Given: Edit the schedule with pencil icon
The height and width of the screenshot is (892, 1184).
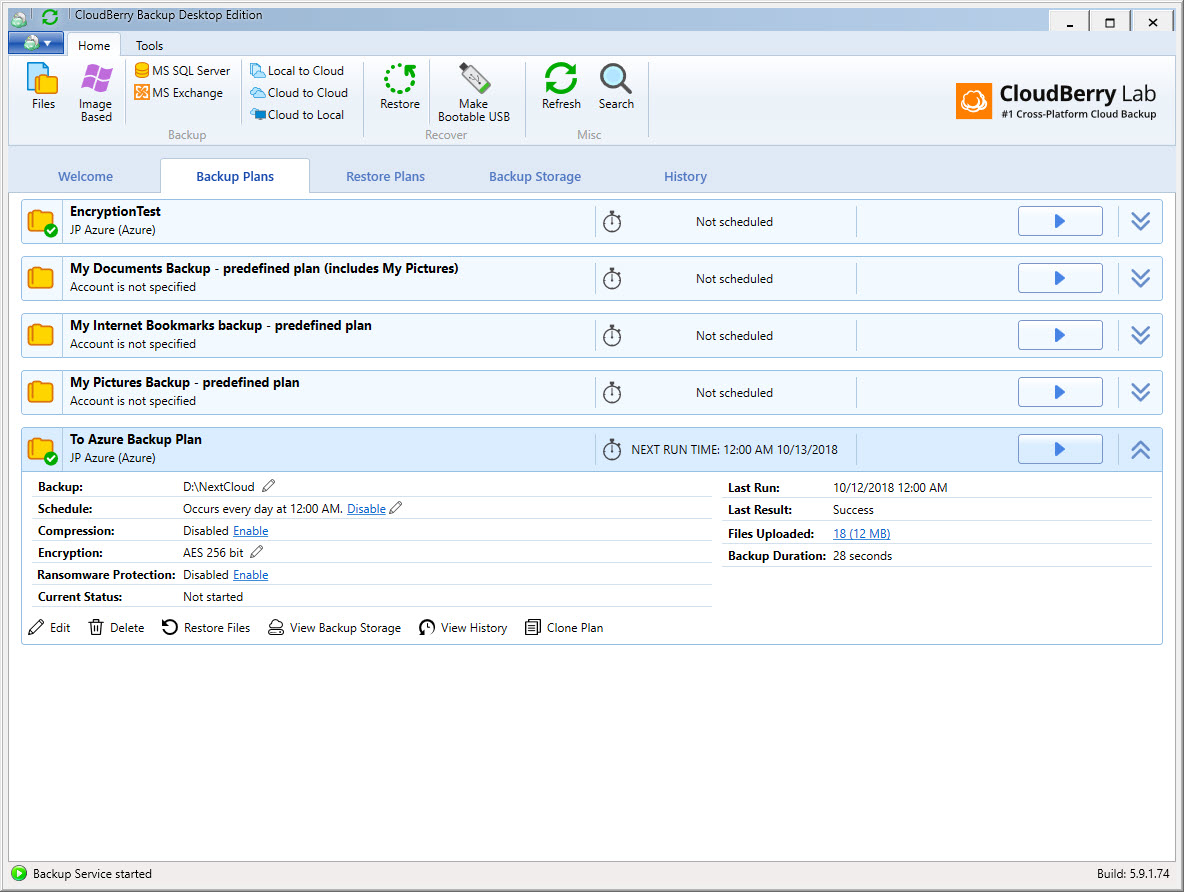Looking at the screenshot, I should (396, 508).
